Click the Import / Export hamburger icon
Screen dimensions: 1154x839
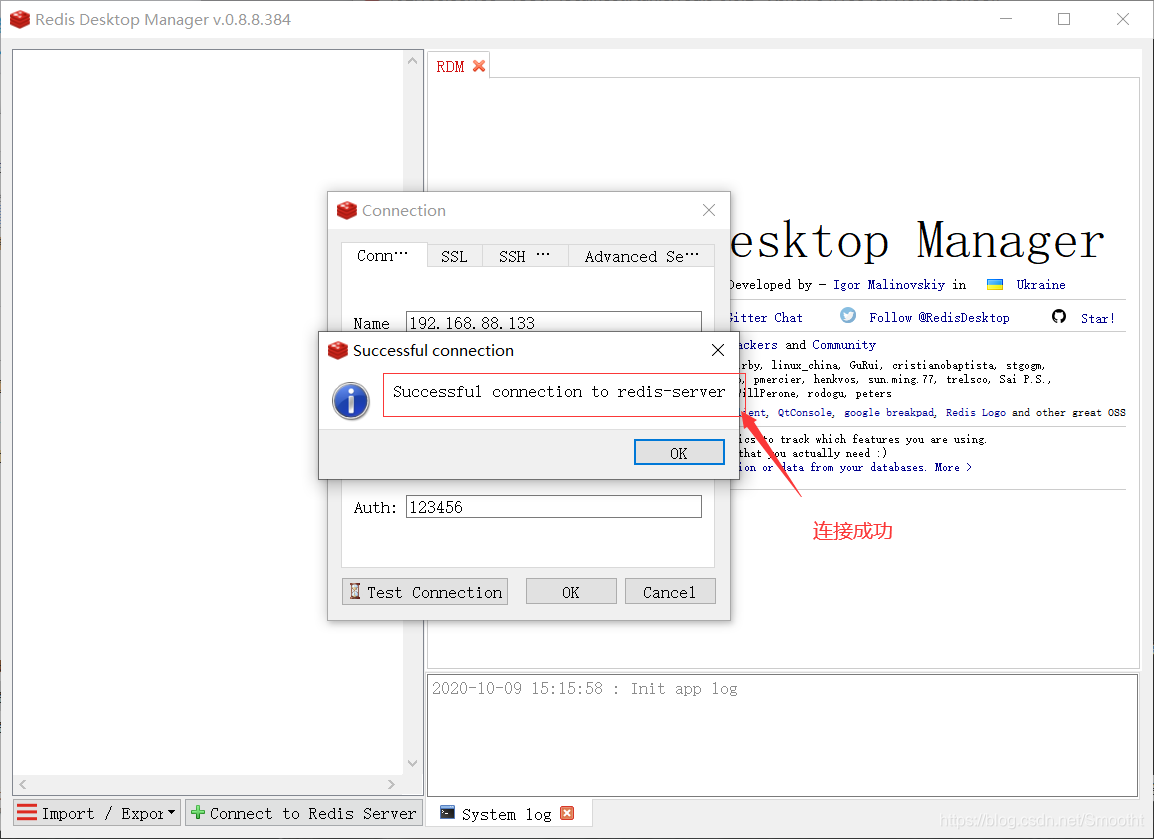pyautogui.click(x=26, y=813)
